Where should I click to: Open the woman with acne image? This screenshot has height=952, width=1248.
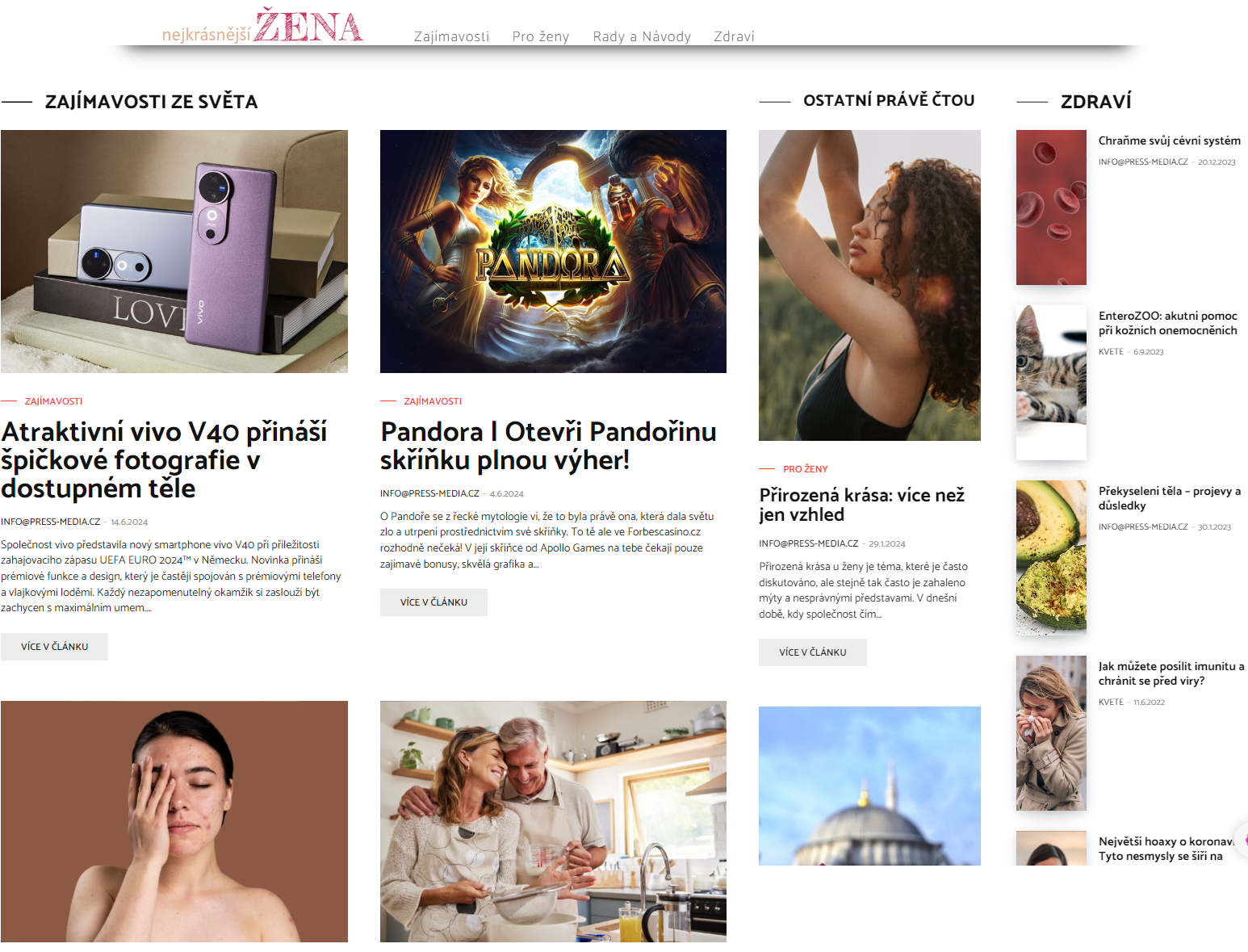click(174, 821)
